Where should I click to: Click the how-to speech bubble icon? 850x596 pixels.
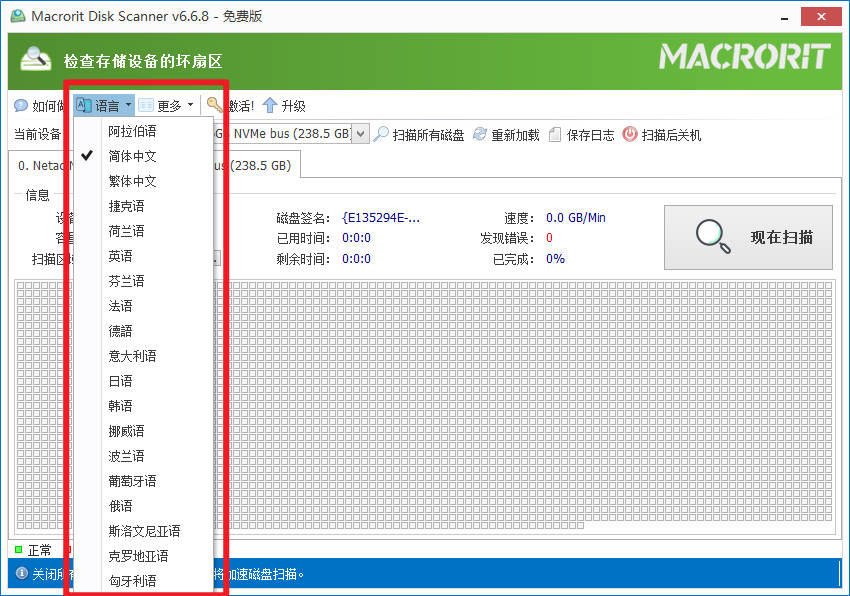point(21,105)
